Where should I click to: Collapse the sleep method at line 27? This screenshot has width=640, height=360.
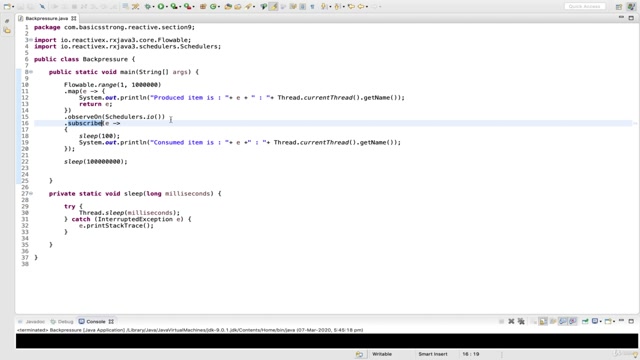pyautogui.click(x=31, y=193)
